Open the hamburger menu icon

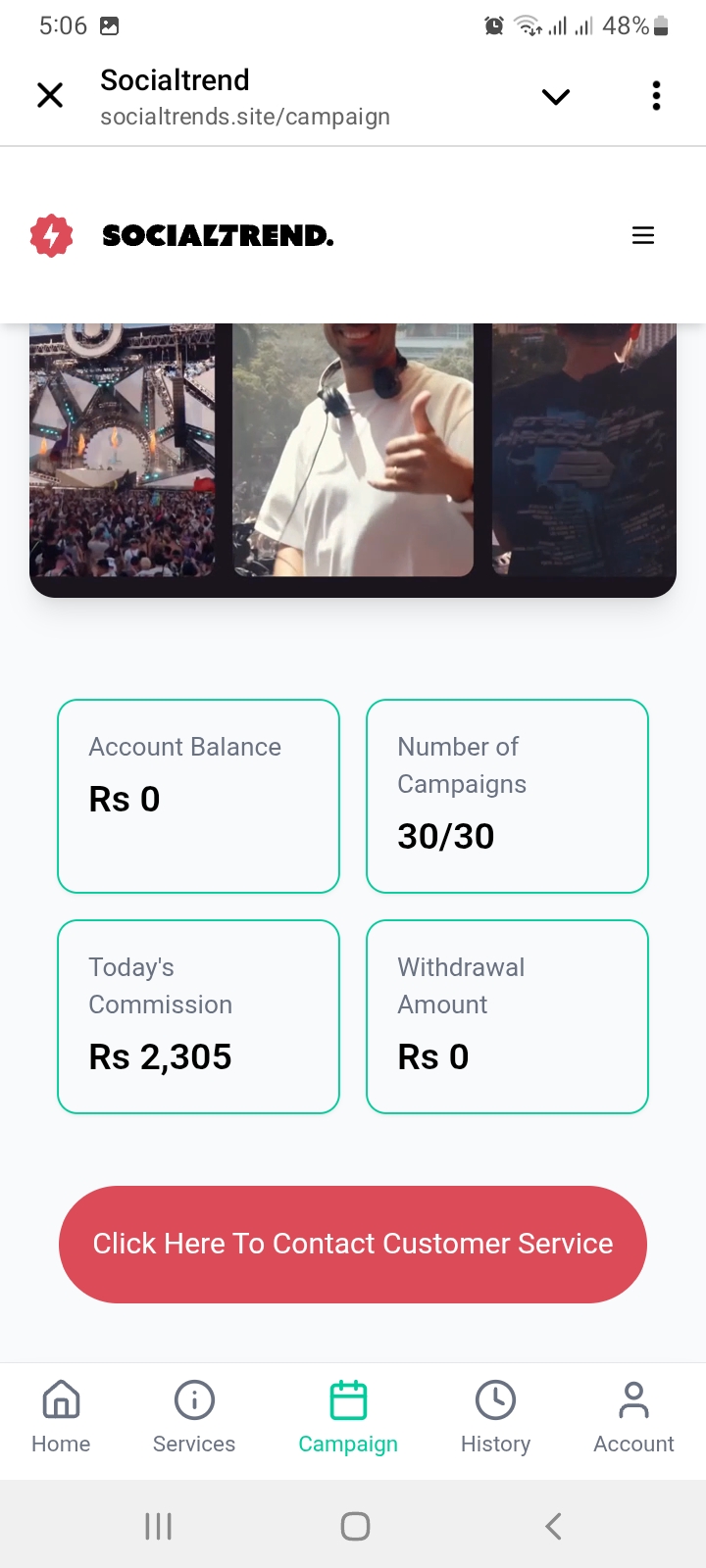click(643, 235)
